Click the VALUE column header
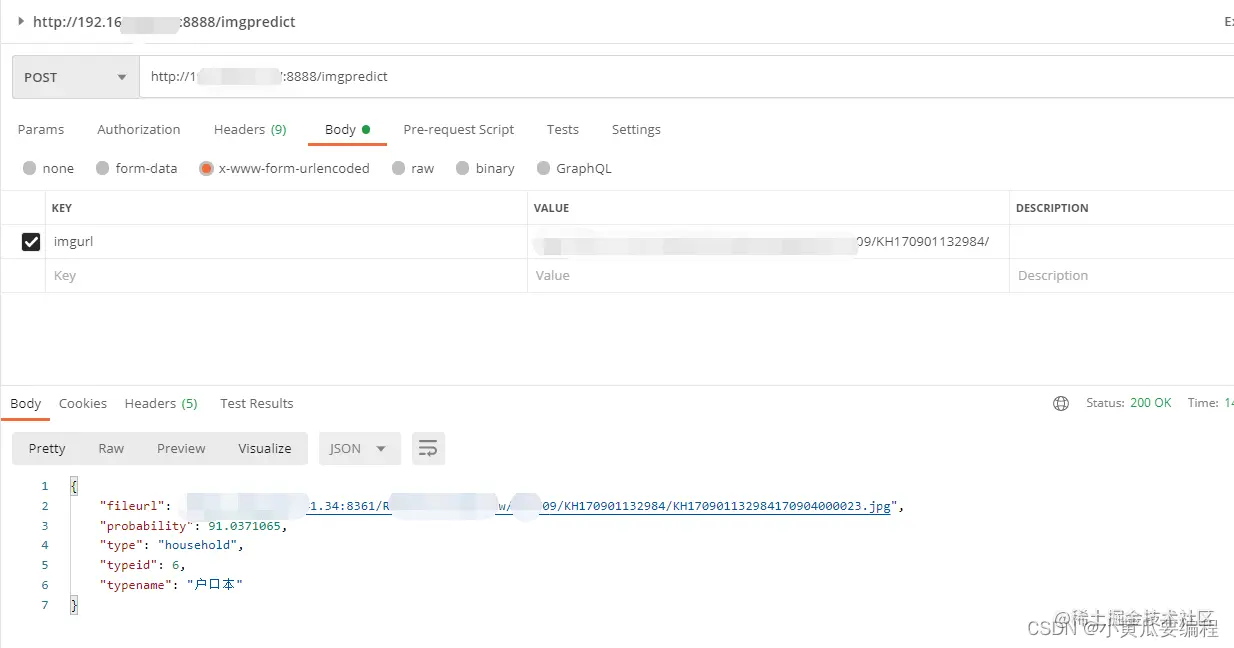 [551, 208]
